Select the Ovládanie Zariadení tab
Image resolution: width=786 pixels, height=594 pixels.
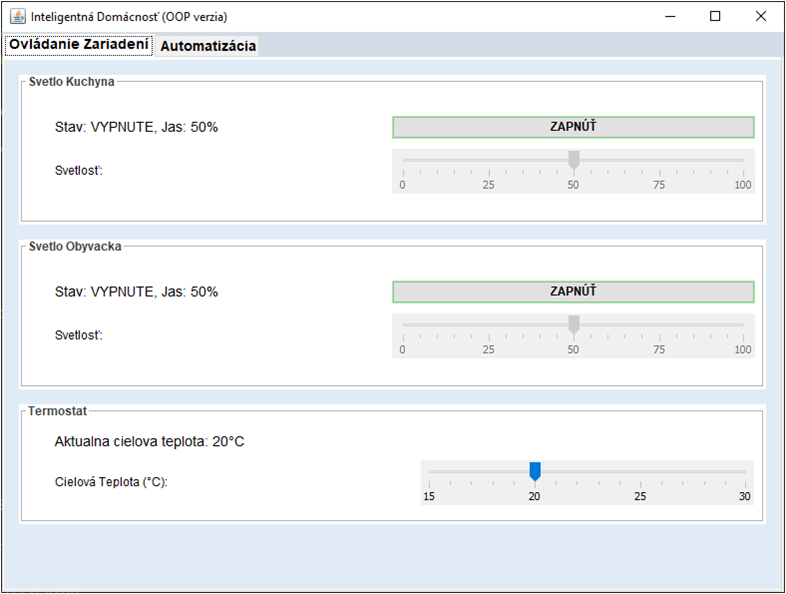[79, 45]
